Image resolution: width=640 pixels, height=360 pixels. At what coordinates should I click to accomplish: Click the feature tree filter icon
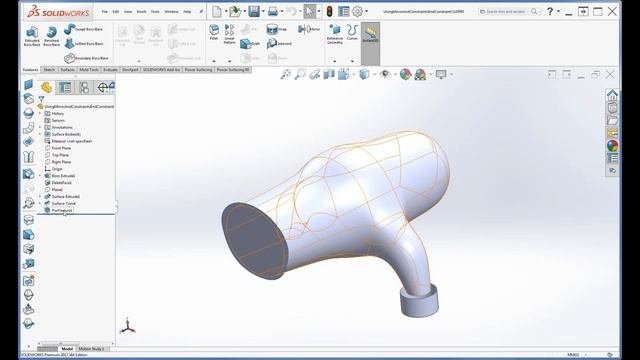[x=41, y=99]
